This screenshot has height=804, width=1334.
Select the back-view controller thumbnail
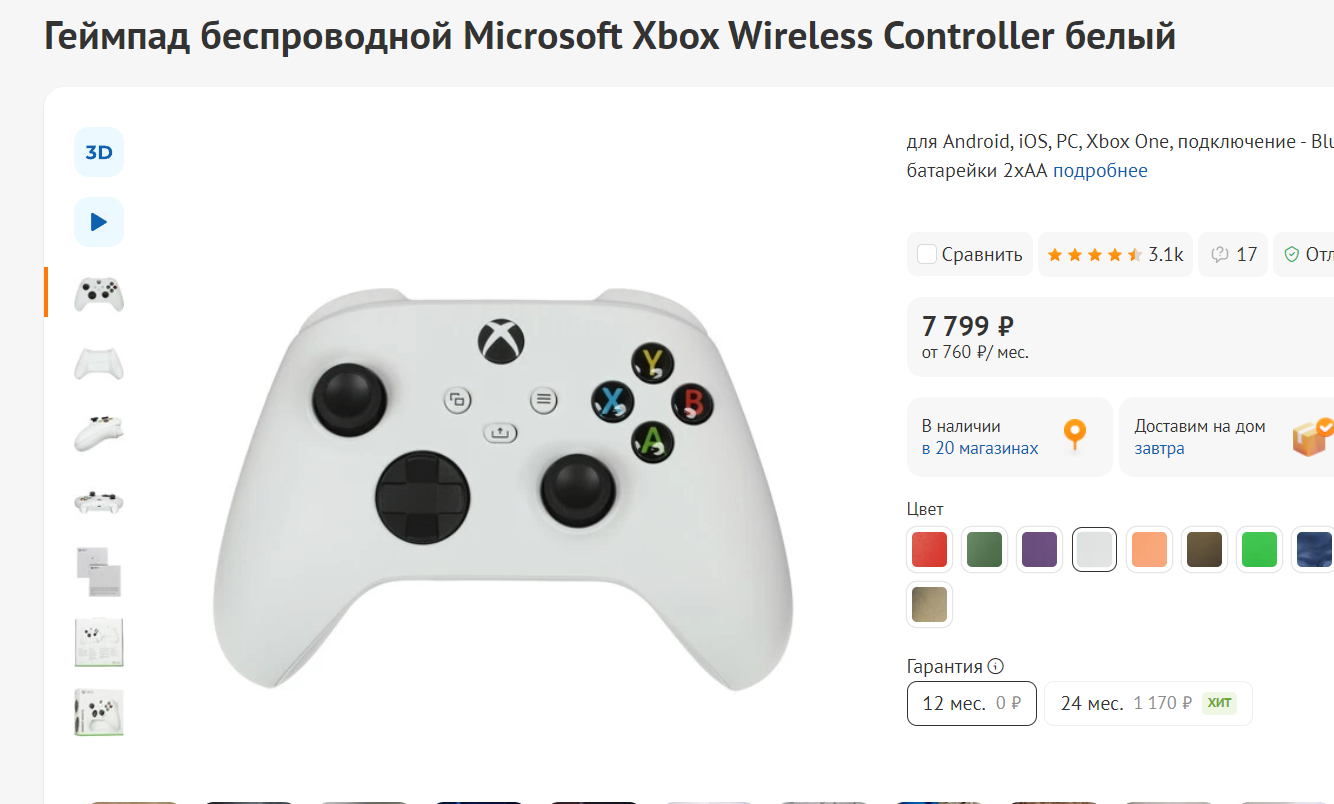(x=99, y=363)
